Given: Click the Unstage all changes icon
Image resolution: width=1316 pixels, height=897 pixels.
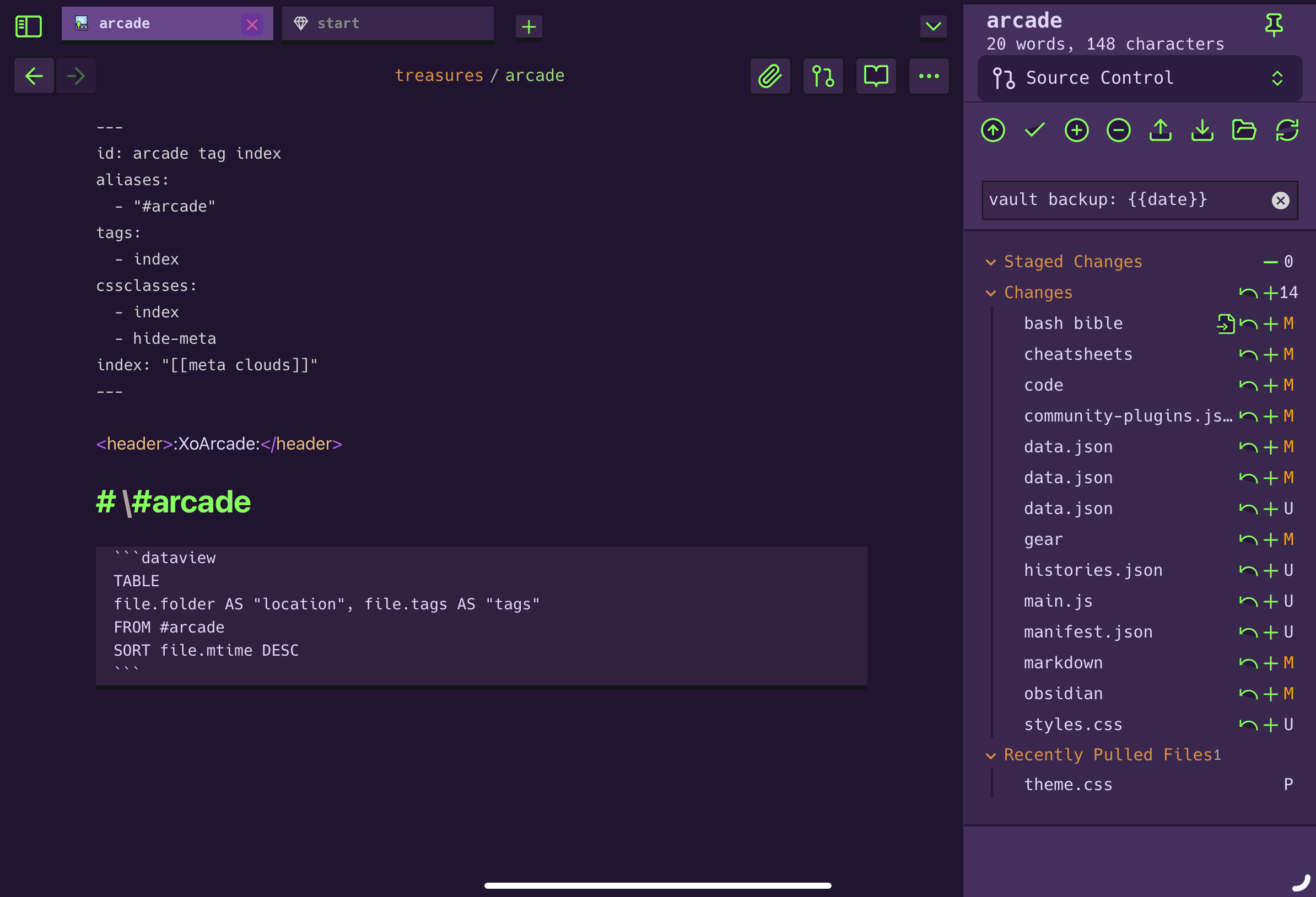Looking at the screenshot, I should click(1118, 130).
